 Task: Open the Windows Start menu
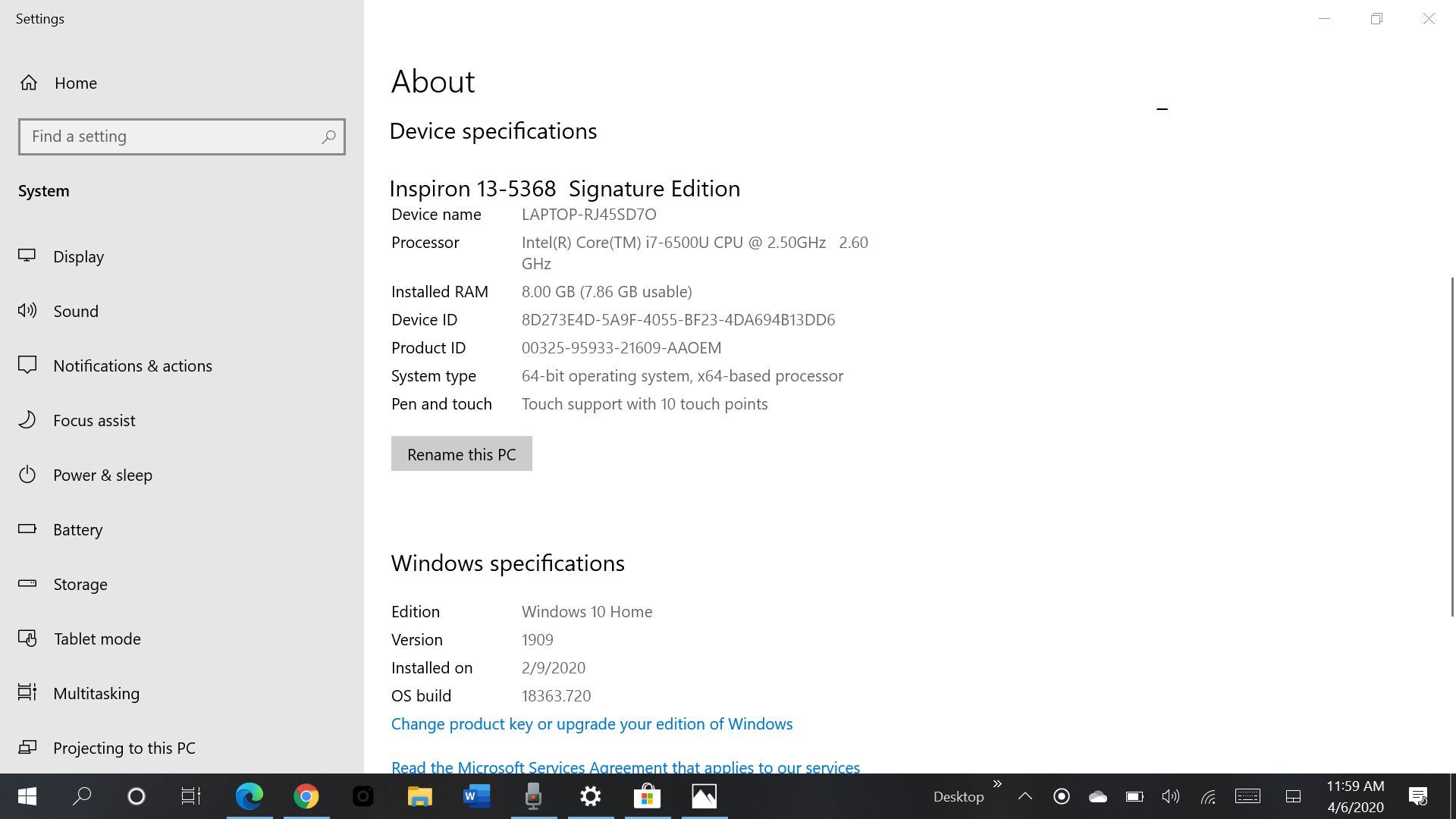(x=27, y=796)
